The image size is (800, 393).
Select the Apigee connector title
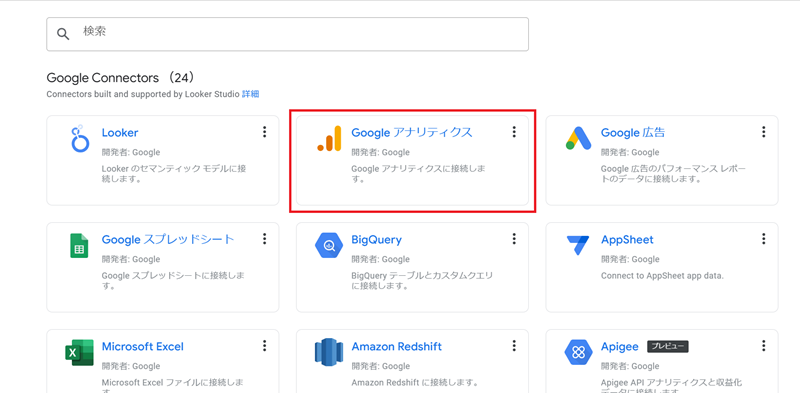619,347
